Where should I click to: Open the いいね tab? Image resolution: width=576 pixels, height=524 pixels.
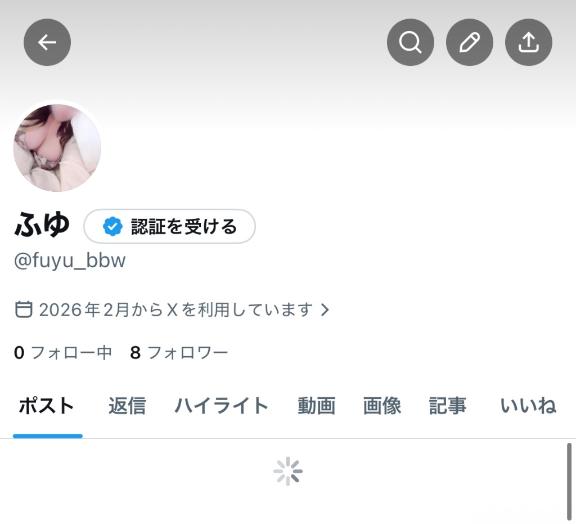(x=528, y=406)
